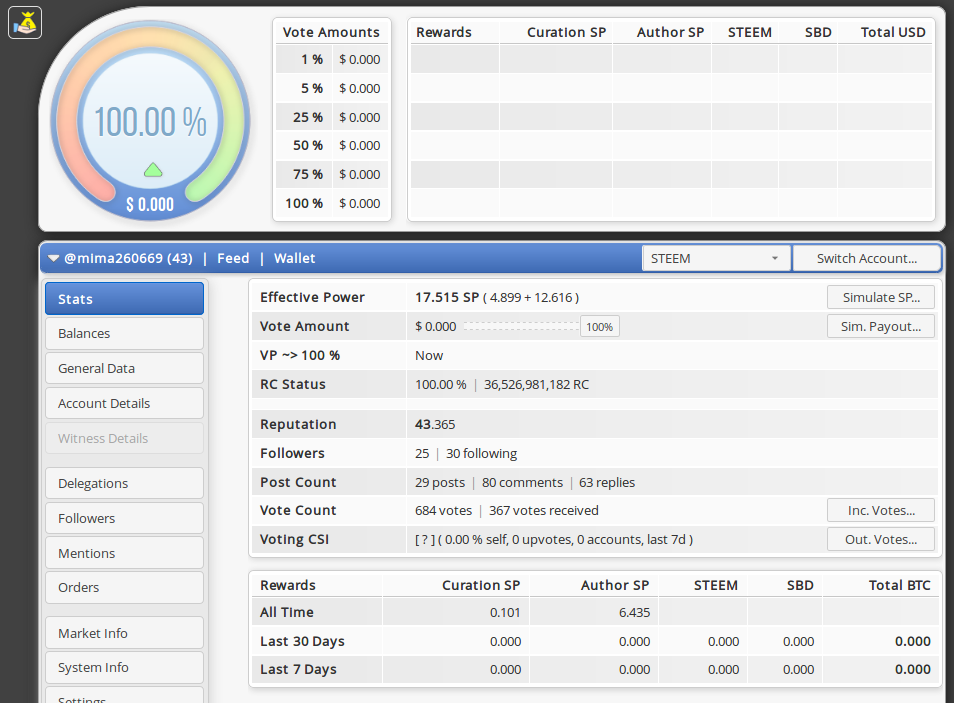Image resolution: width=954 pixels, height=703 pixels.
Task: Click the All Time rewards row label
Action: 287,612
